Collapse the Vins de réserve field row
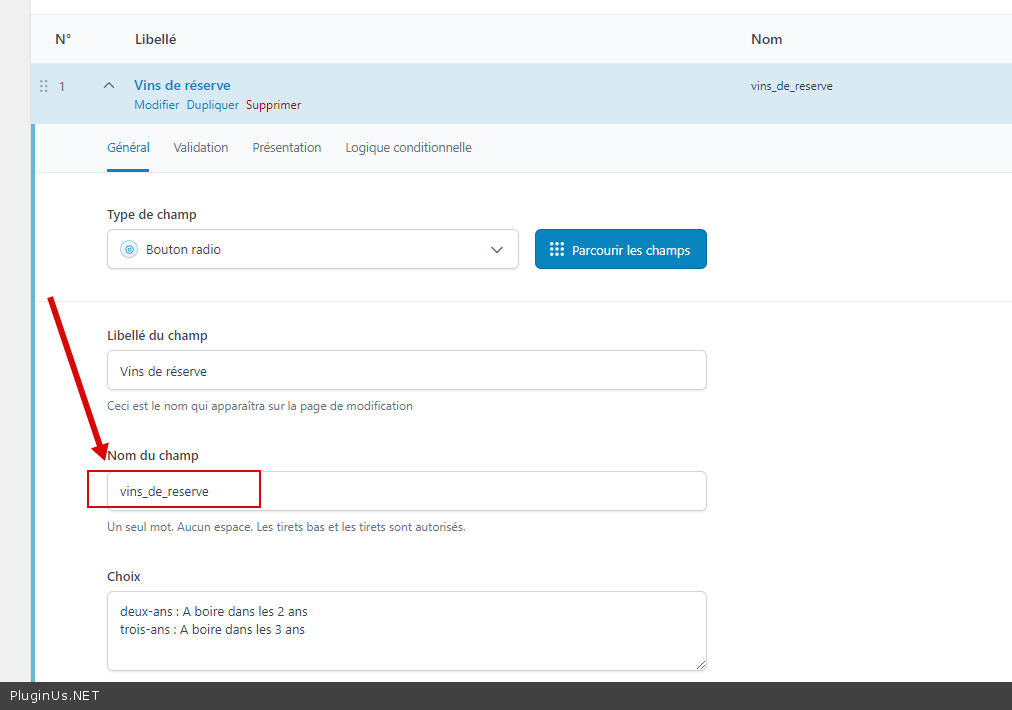 tap(109, 86)
